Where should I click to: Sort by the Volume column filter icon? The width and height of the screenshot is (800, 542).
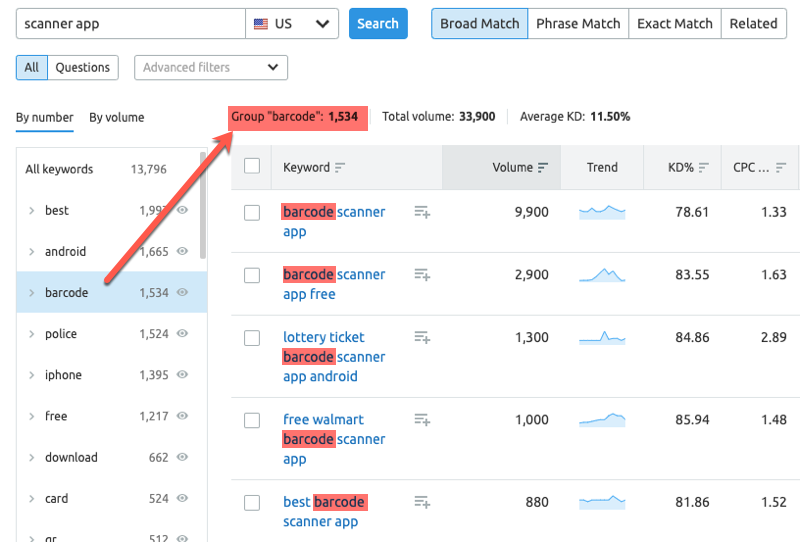pyautogui.click(x=543, y=168)
